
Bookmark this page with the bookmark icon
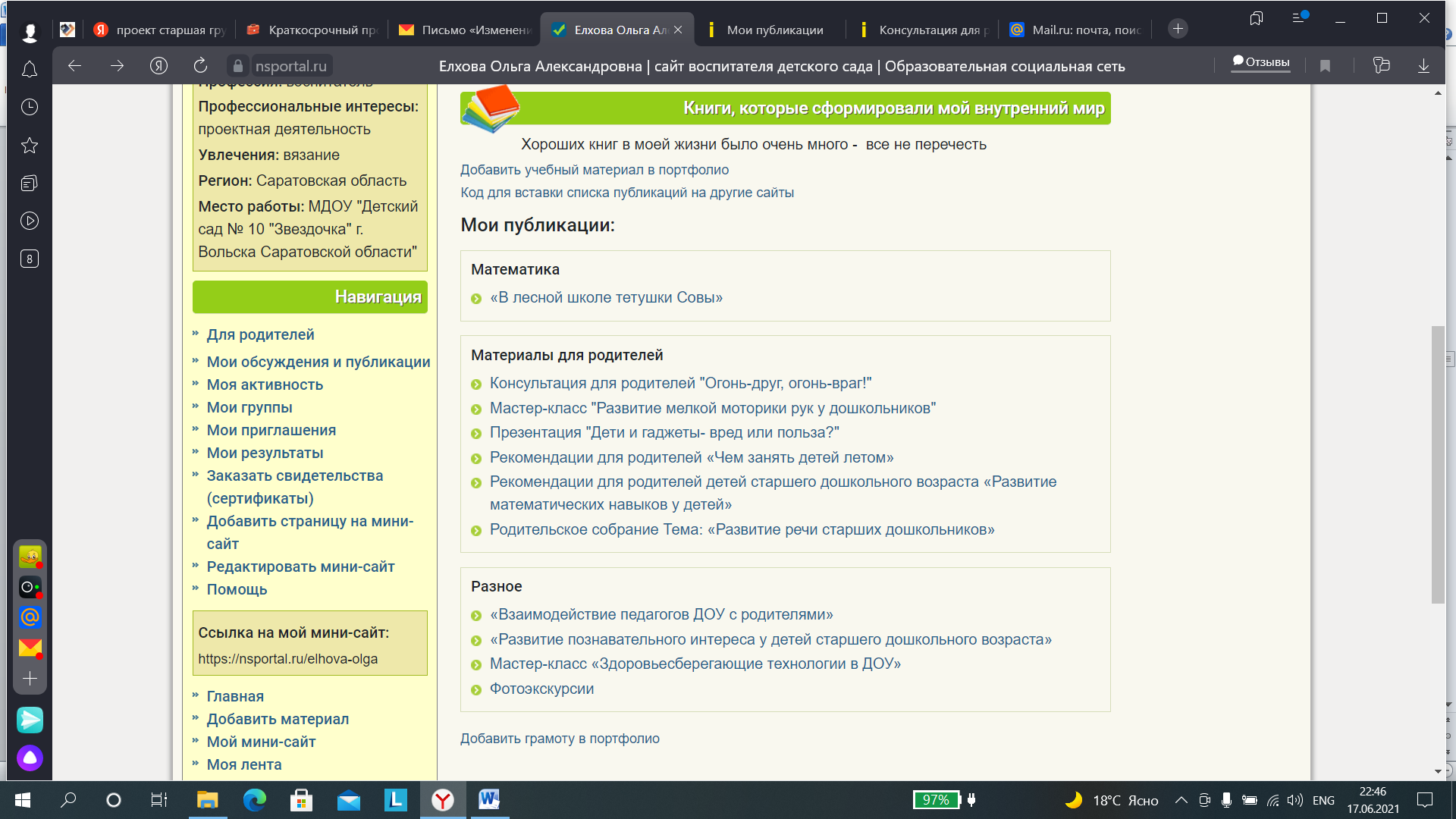[1325, 66]
